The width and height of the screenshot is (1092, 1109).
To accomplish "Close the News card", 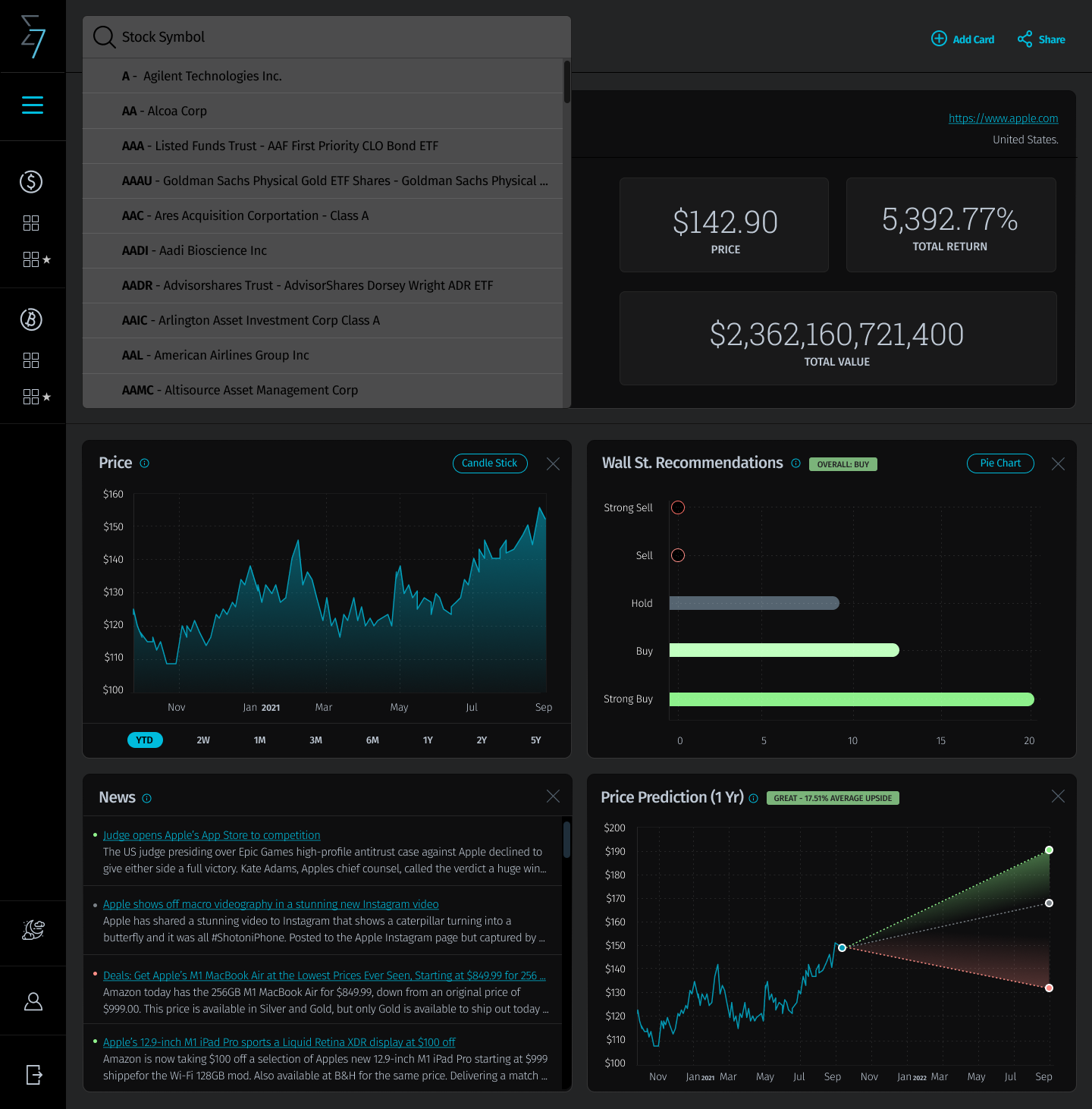I will pyautogui.click(x=554, y=796).
